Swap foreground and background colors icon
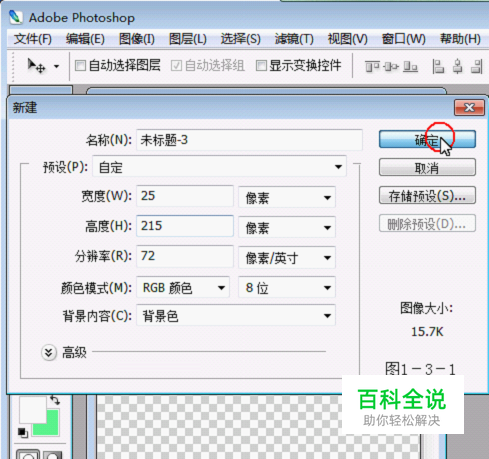Screen dimensions: 489x459 coord(55,400)
